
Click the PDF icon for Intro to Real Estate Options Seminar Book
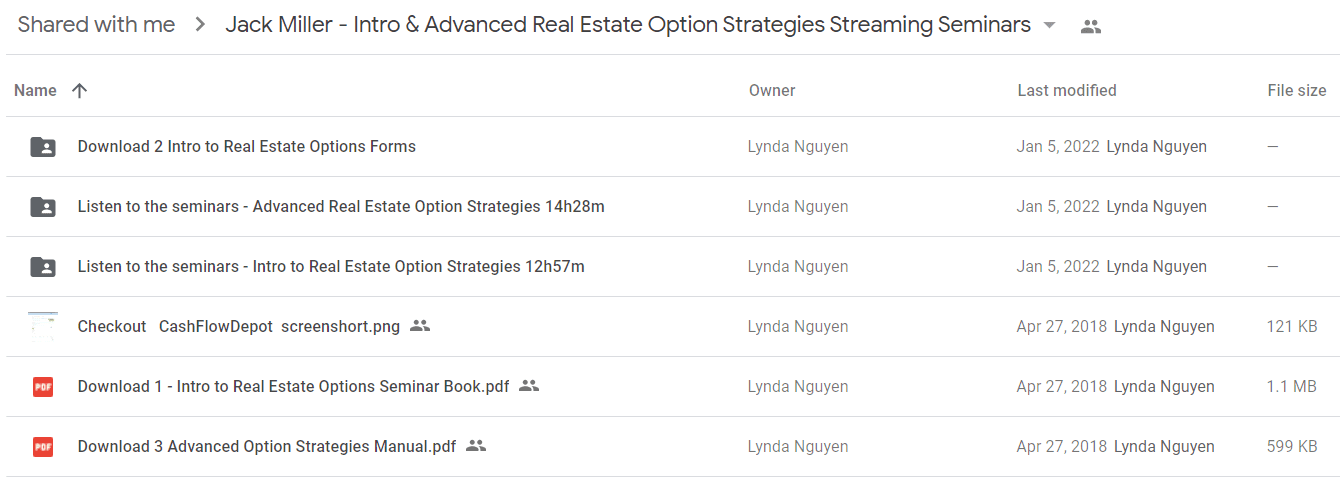(43, 387)
